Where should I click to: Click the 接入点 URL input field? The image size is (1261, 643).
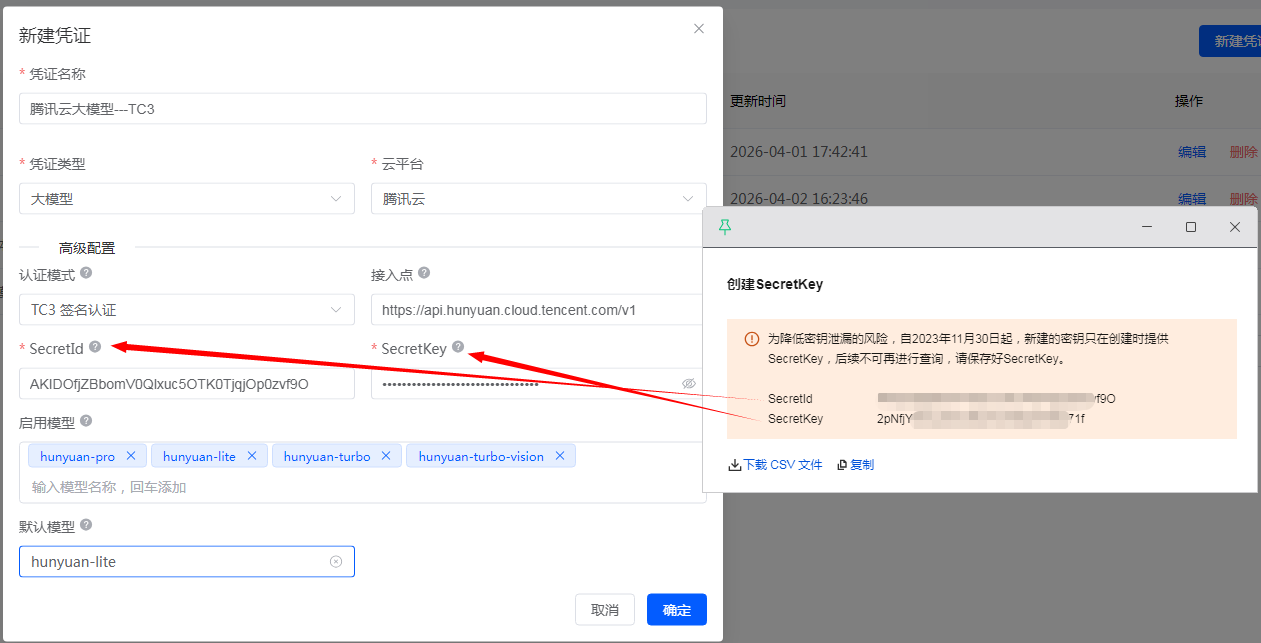(537, 310)
